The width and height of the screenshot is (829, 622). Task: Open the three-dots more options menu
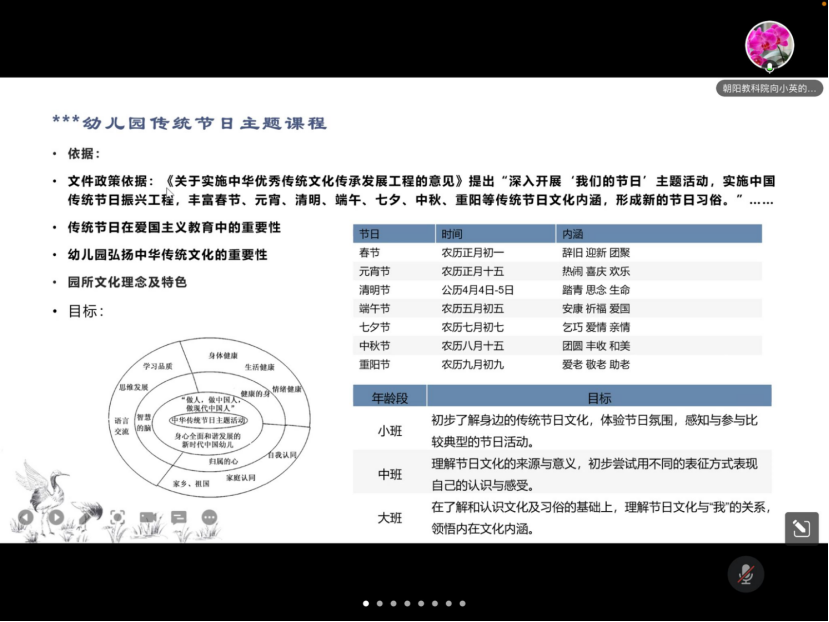click(209, 517)
